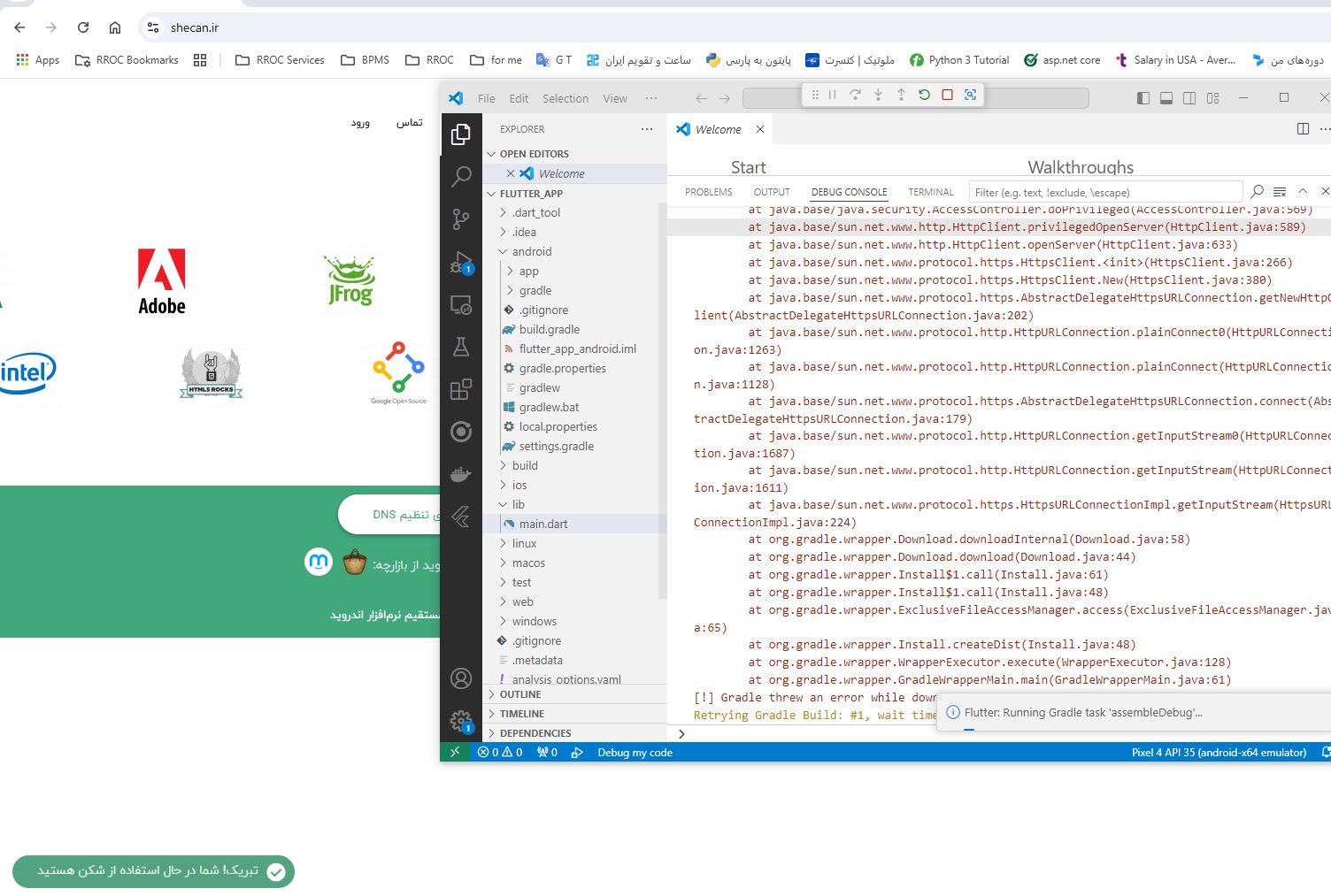Open Run and Debug view
This screenshot has height=896, width=1331.
pos(461,262)
